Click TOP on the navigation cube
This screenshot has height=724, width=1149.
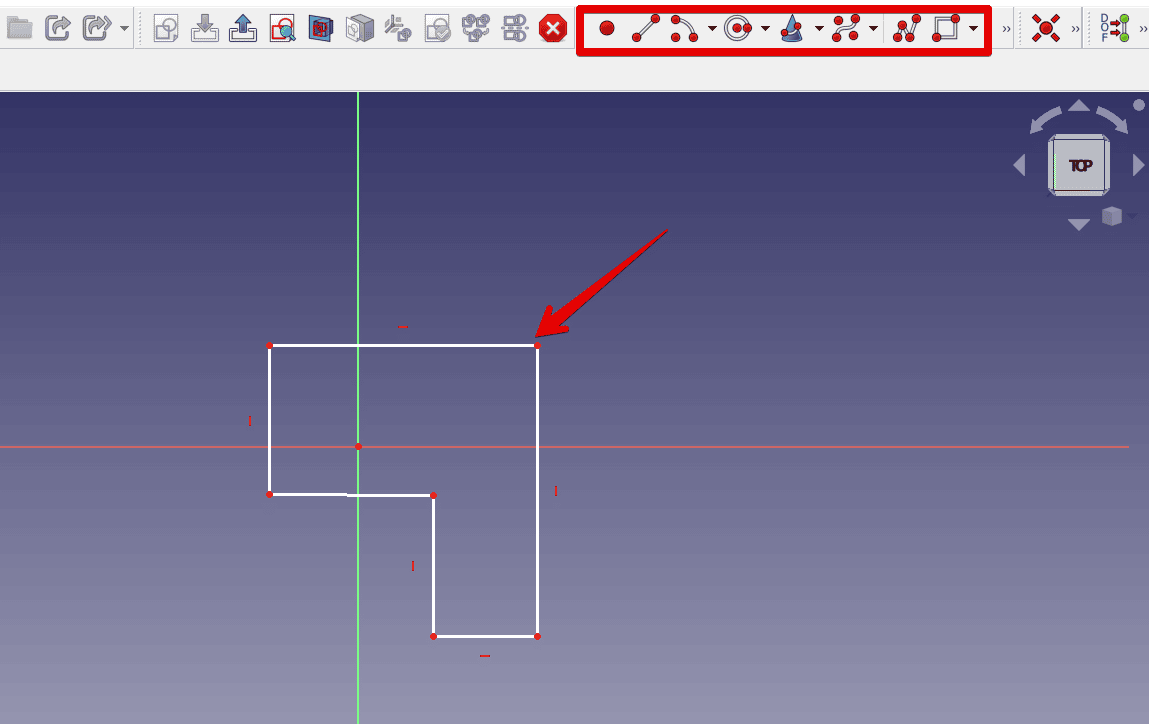click(x=1078, y=165)
